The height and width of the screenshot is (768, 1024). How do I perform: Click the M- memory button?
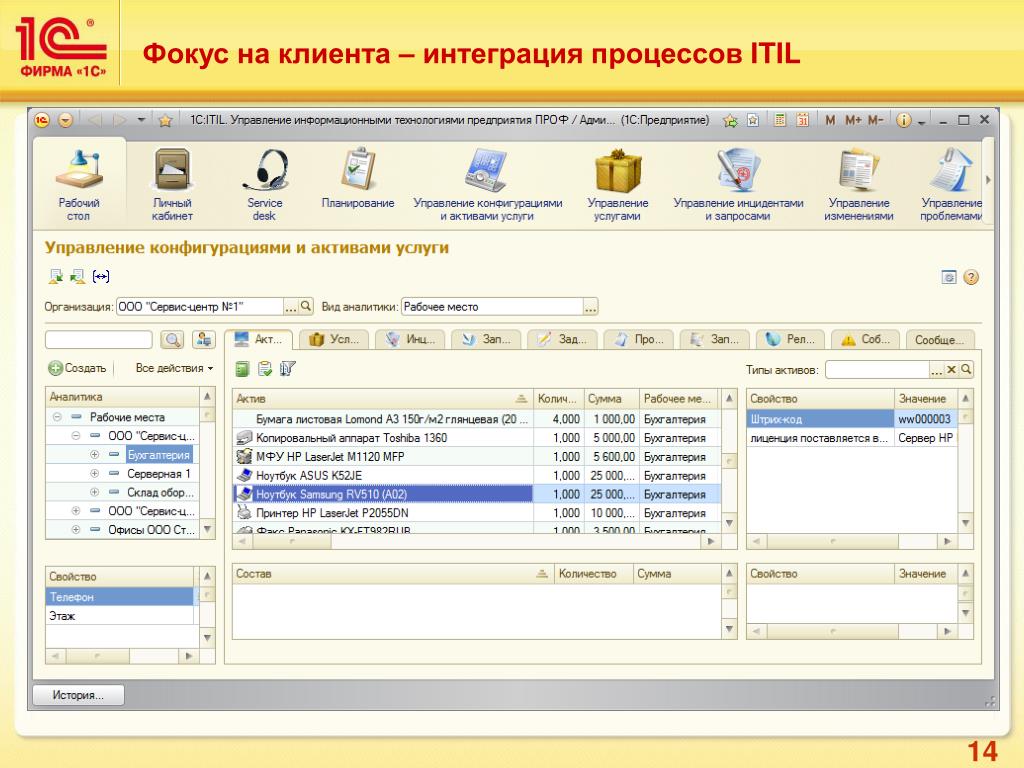coord(876,120)
